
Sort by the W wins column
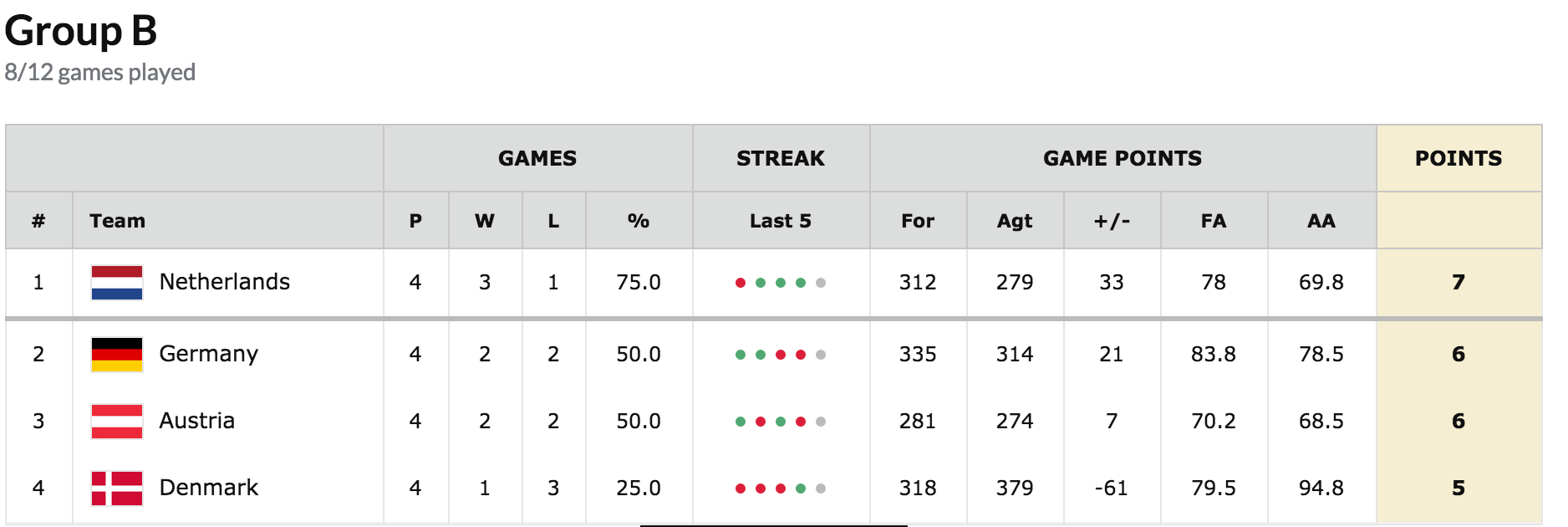pyautogui.click(x=485, y=221)
